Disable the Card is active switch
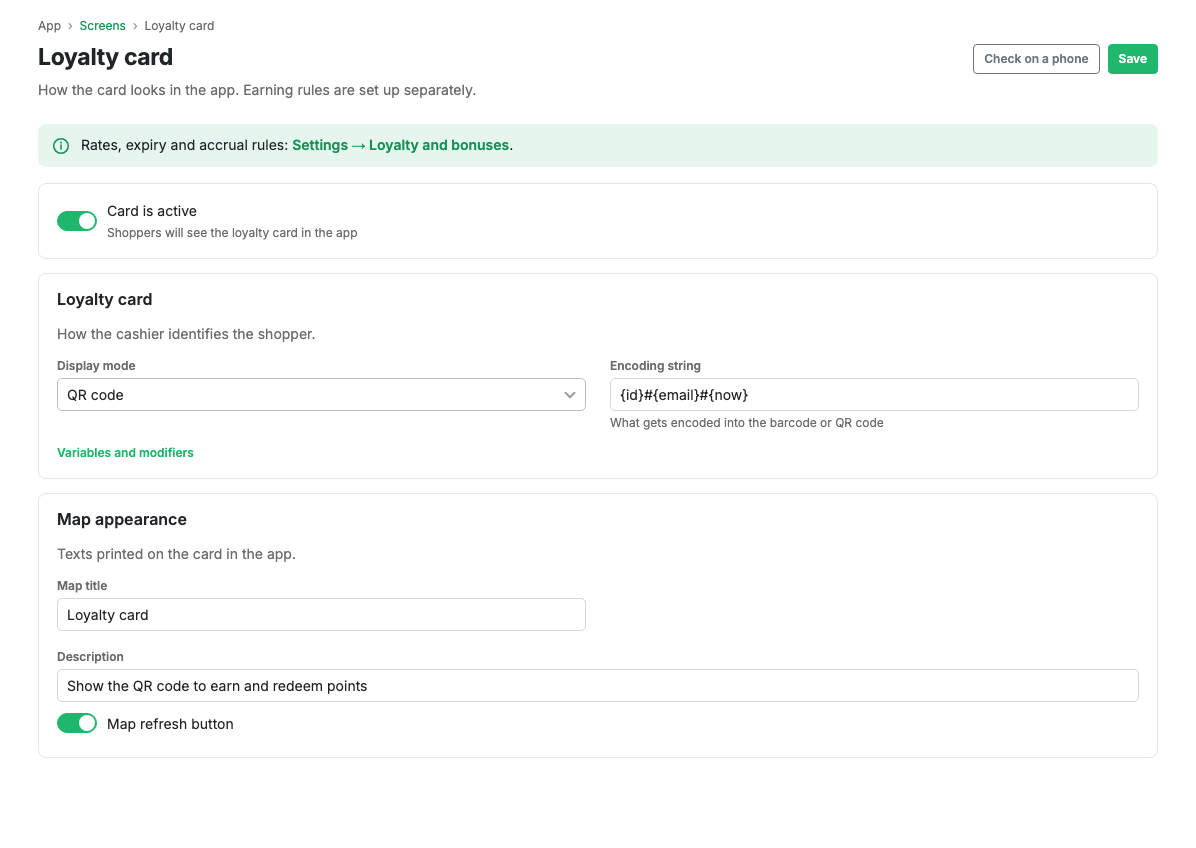The width and height of the screenshot is (1196, 848). pos(77,221)
